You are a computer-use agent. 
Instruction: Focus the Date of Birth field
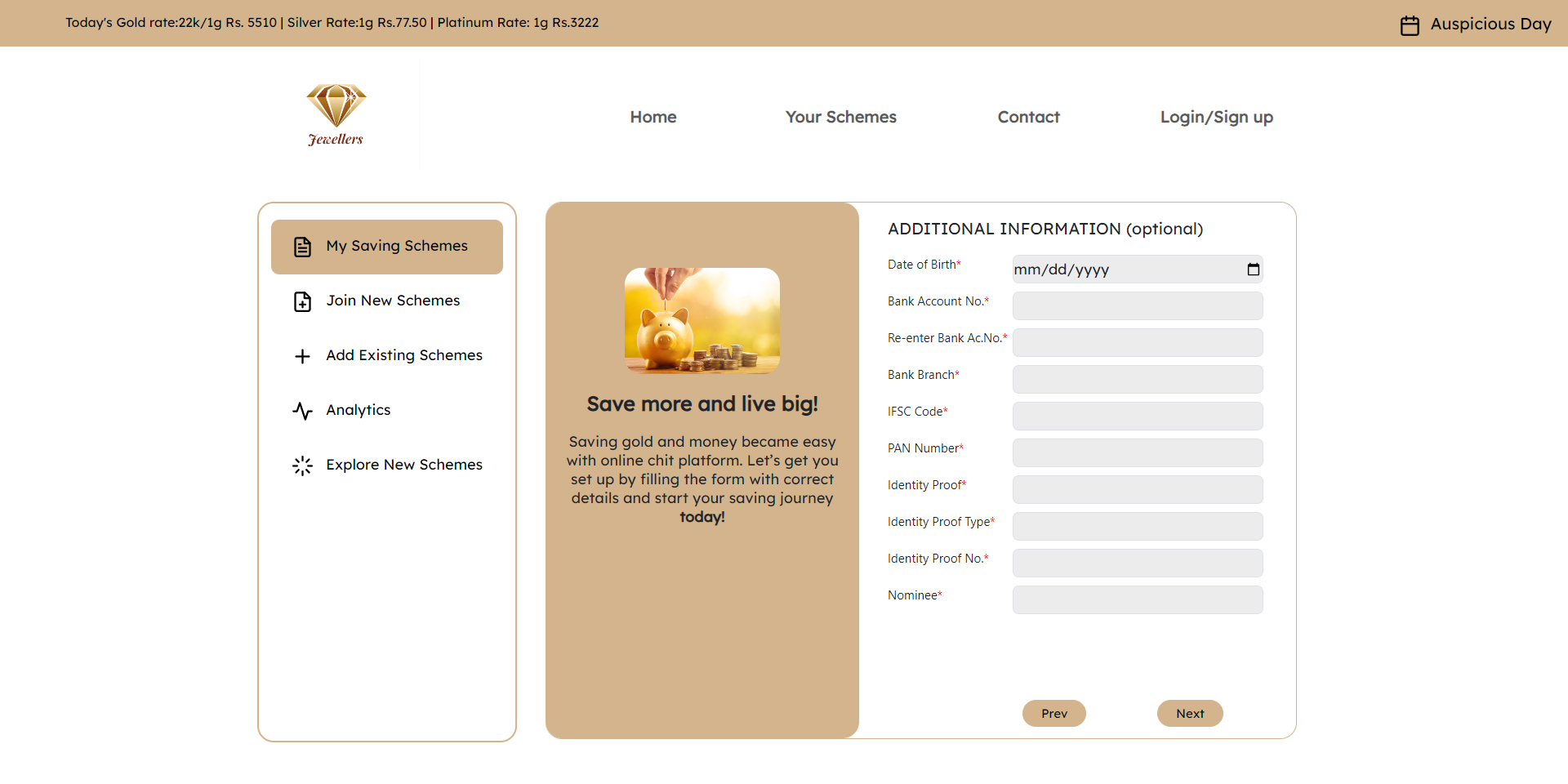[x=1138, y=269]
